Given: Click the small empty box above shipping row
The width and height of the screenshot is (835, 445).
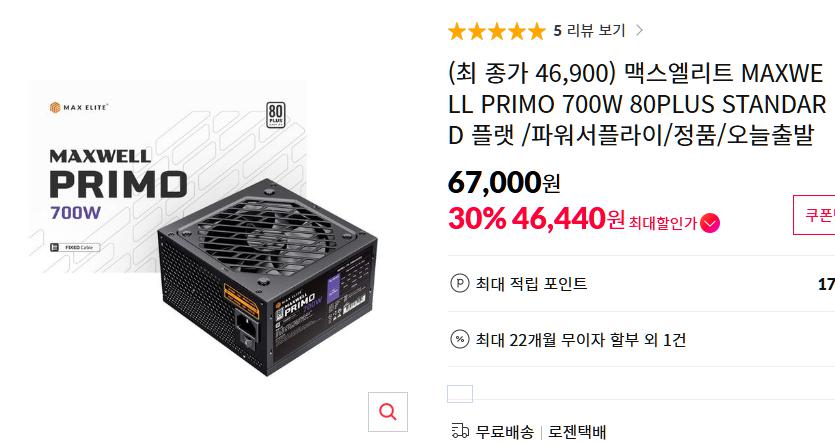Looking at the screenshot, I should coord(460,394).
